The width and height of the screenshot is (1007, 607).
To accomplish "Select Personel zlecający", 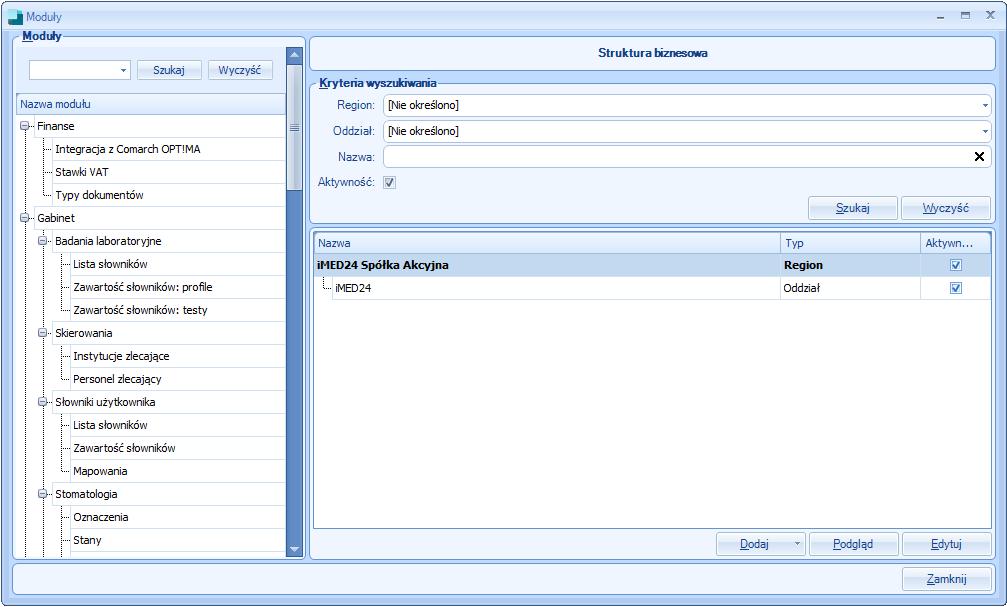I will click(x=117, y=379).
